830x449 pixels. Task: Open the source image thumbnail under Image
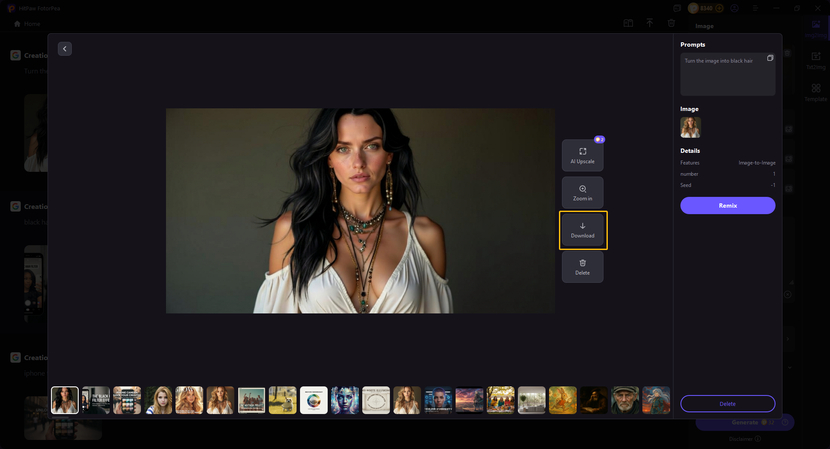[690, 127]
